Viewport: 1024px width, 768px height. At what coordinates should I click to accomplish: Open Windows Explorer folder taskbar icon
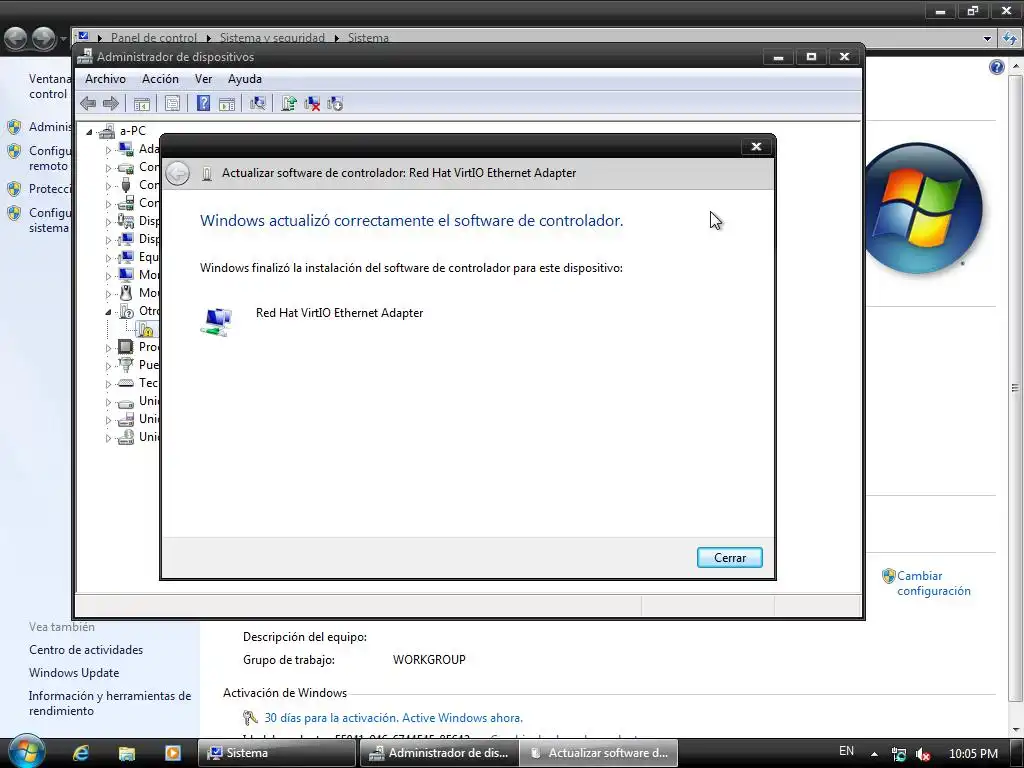point(127,753)
